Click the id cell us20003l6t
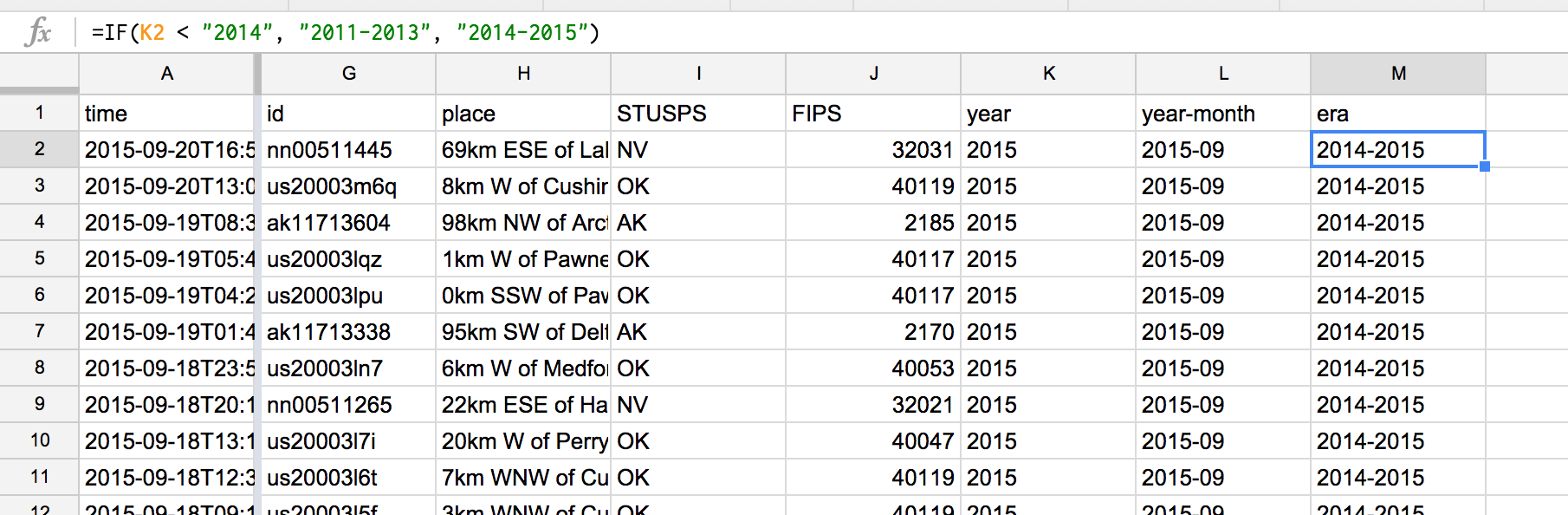 coord(348,478)
